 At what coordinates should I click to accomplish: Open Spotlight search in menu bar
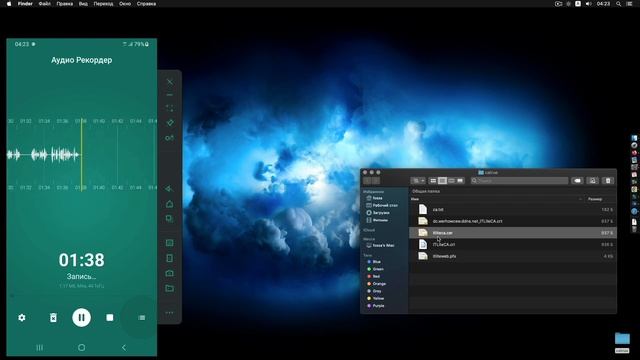(618, 4)
